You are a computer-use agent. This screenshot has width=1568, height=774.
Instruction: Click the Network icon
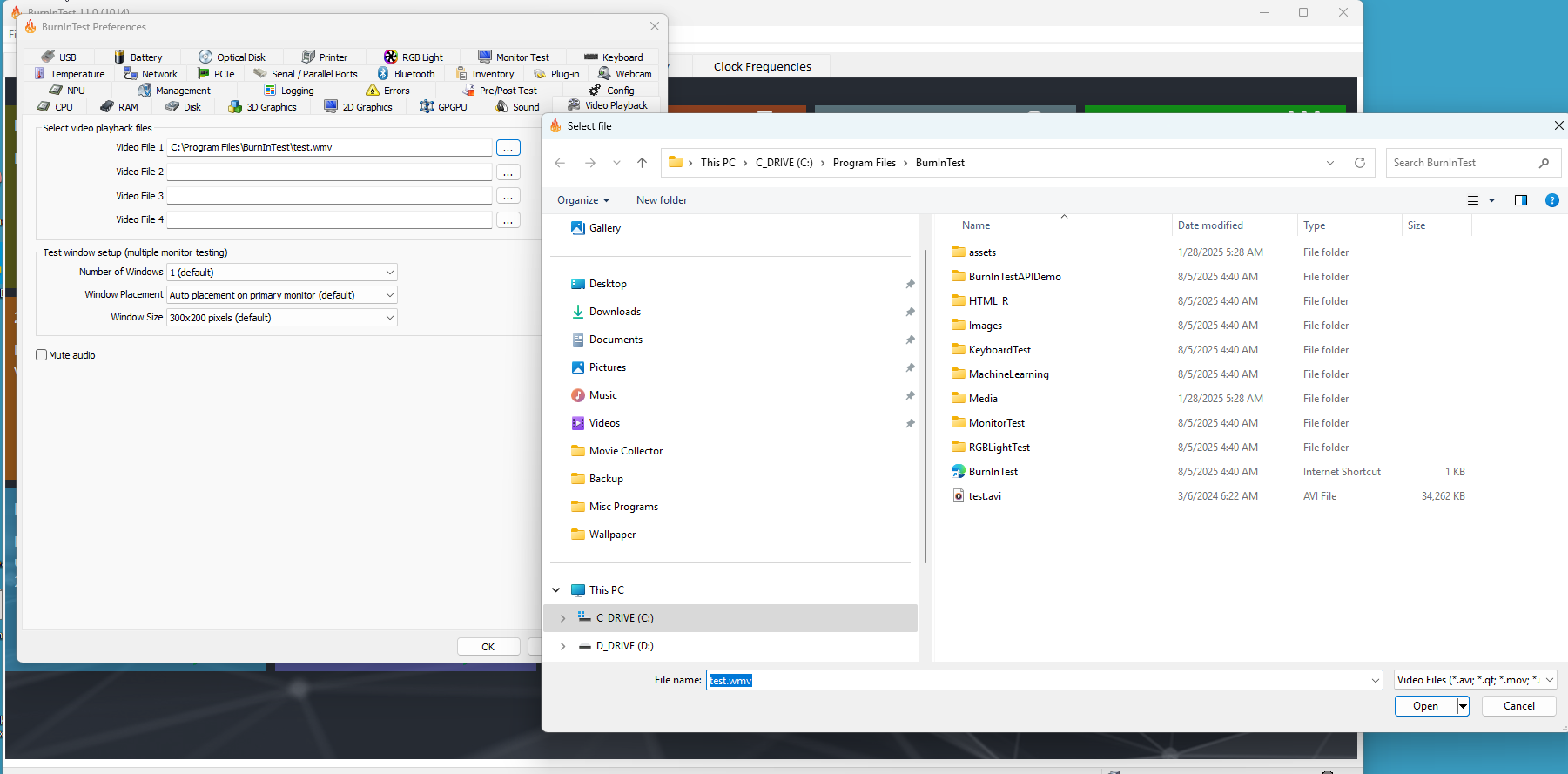click(x=131, y=74)
